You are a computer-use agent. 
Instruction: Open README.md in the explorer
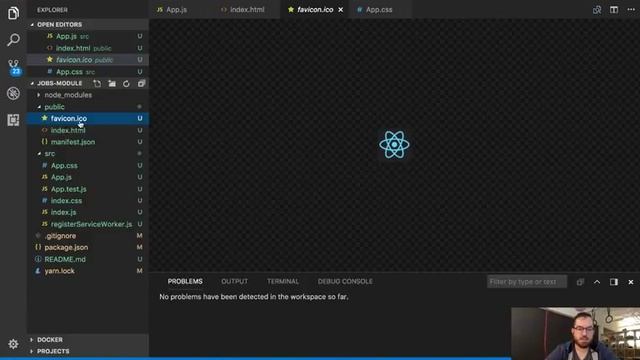tap(88, 259)
